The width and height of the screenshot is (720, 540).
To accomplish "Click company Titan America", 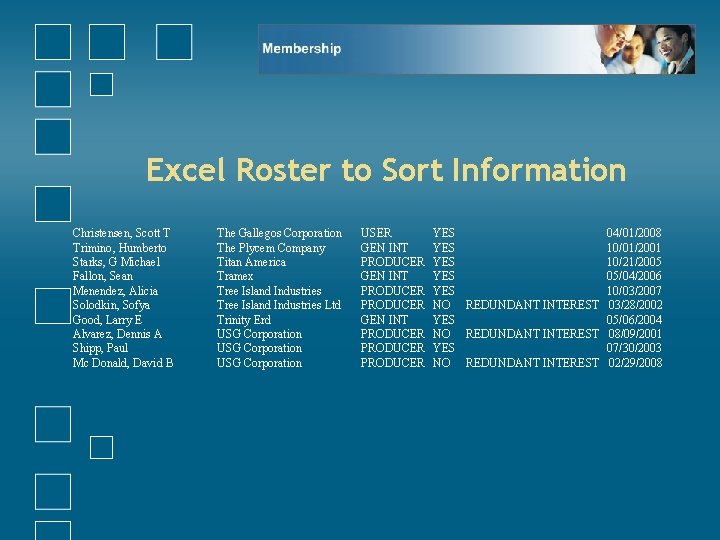I will (251, 262).
